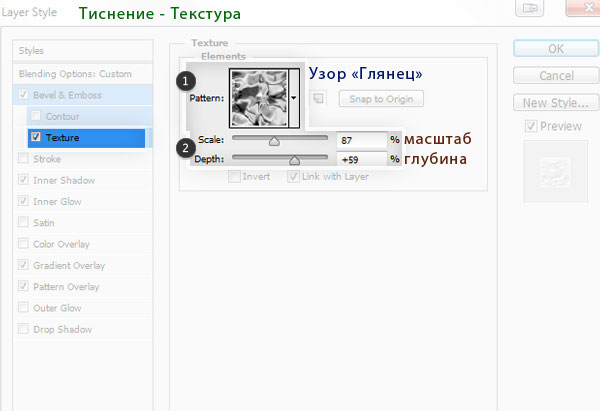This screenshot has height=411, width=600.
Task: Click the Depth slider handle
Action: point(294,160)
